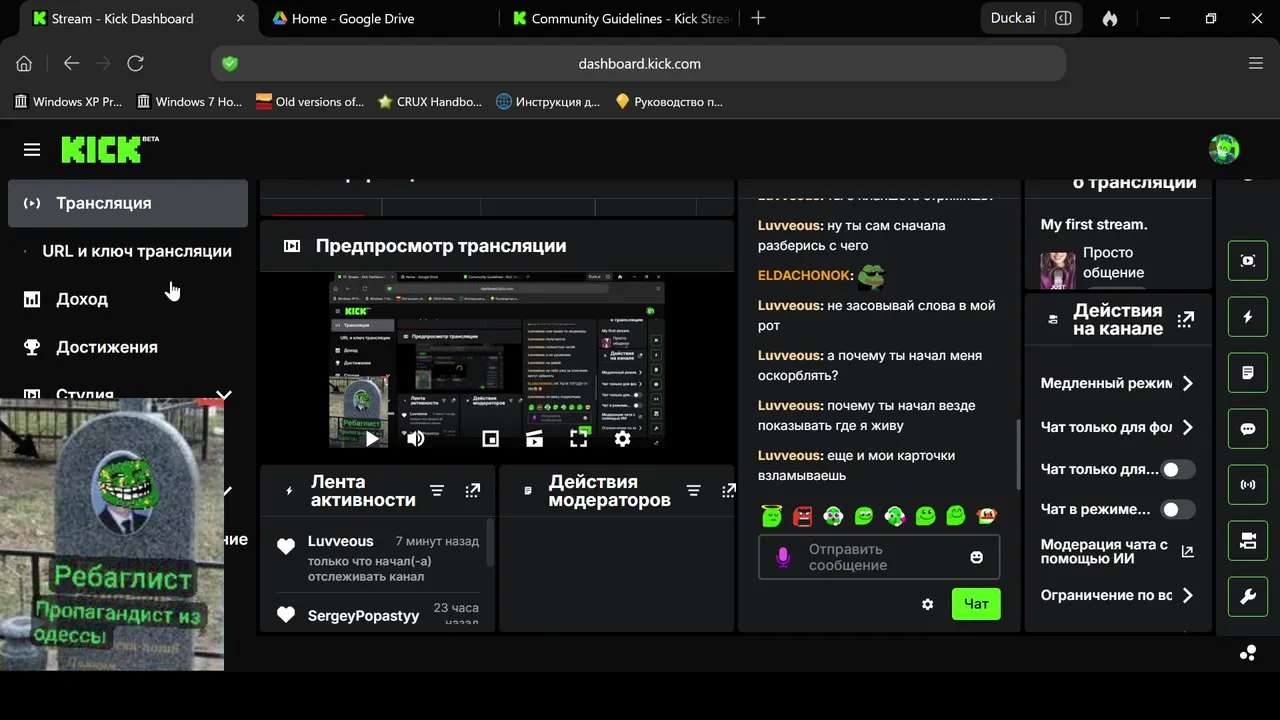Mute the stream preview volume
Viewport: 1280px width, 720px height.
416,438
